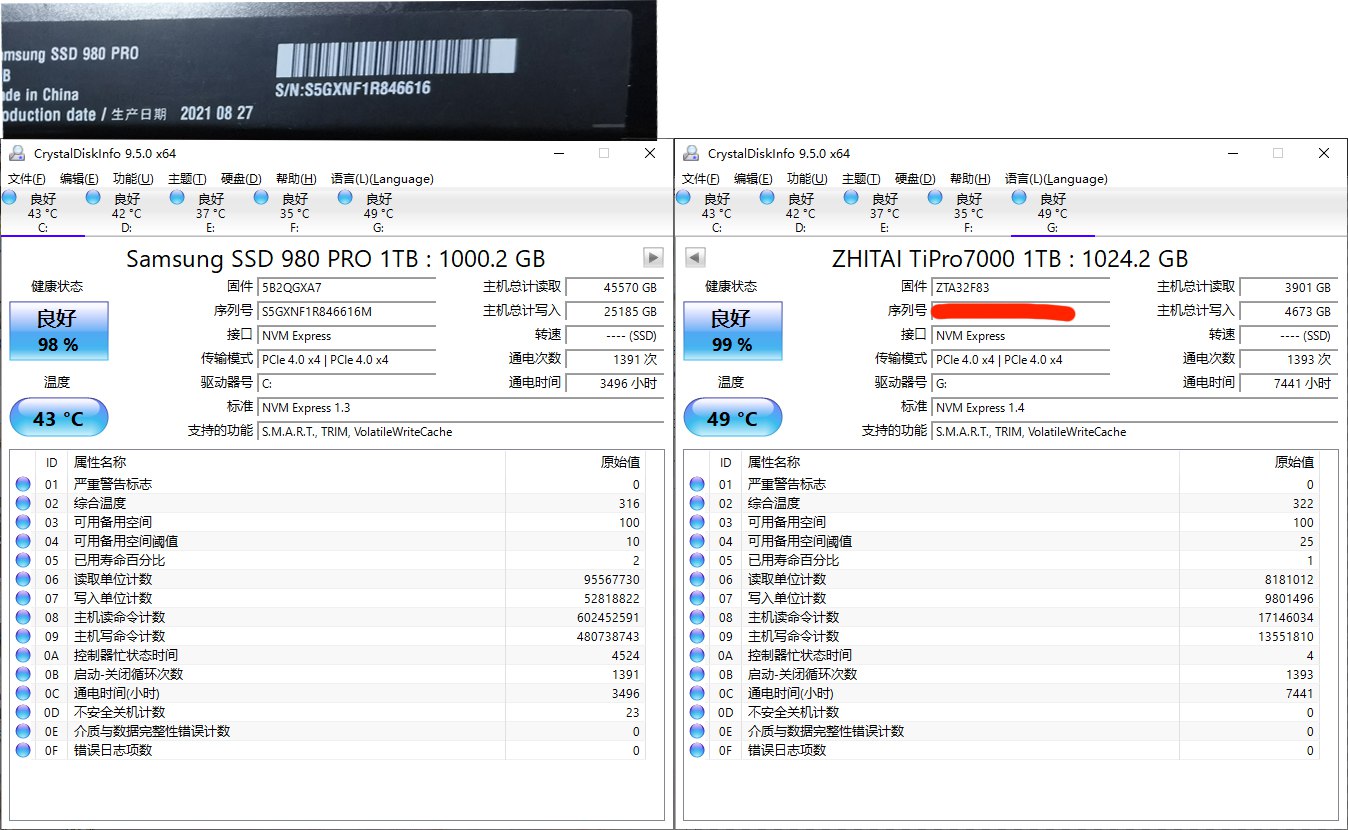Click firmware field showing ZTA32F83

pos(1021,288)
